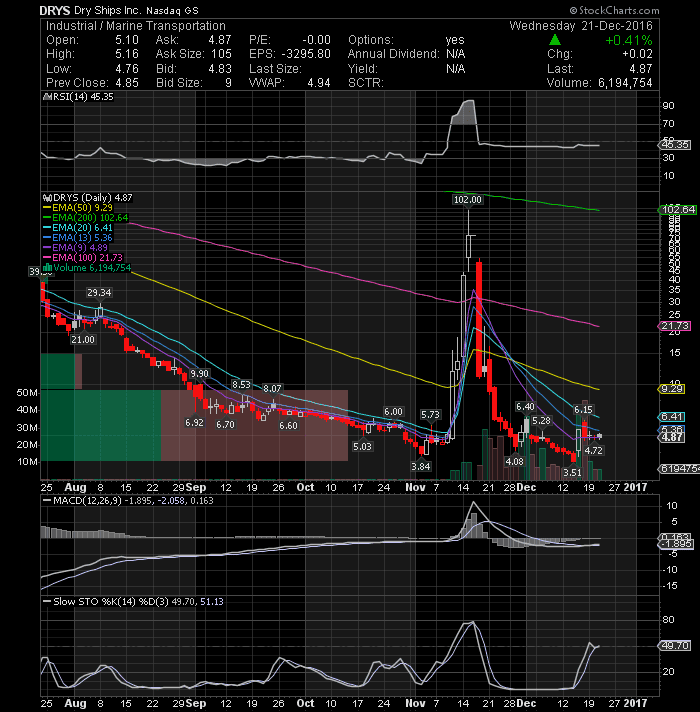The height and width of the screenshot is (712, 700).
Task: Click the Ask Size value 105
Action: (221, 54)
